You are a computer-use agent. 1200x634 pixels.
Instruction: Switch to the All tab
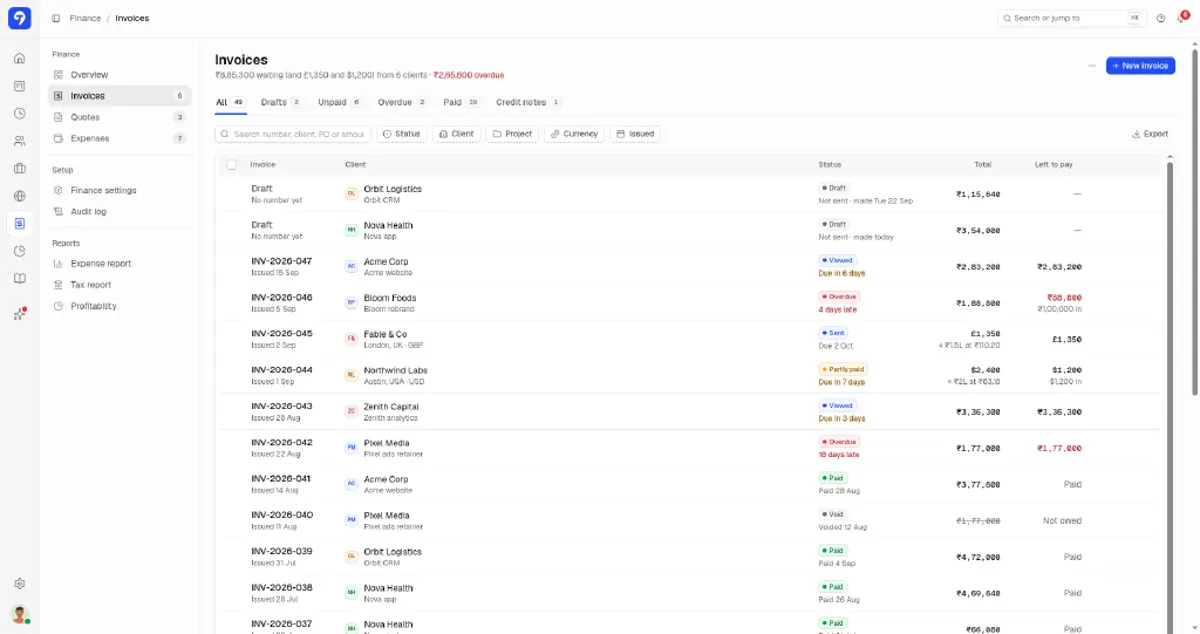point(231,102)
